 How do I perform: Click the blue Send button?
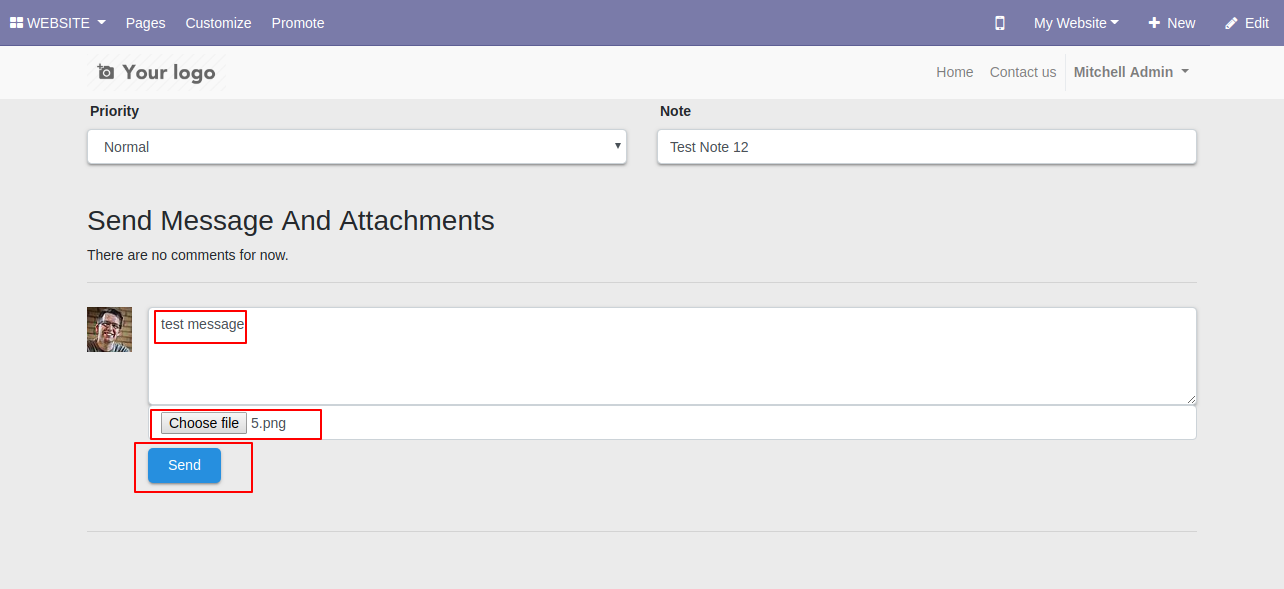tap(184, 465)
